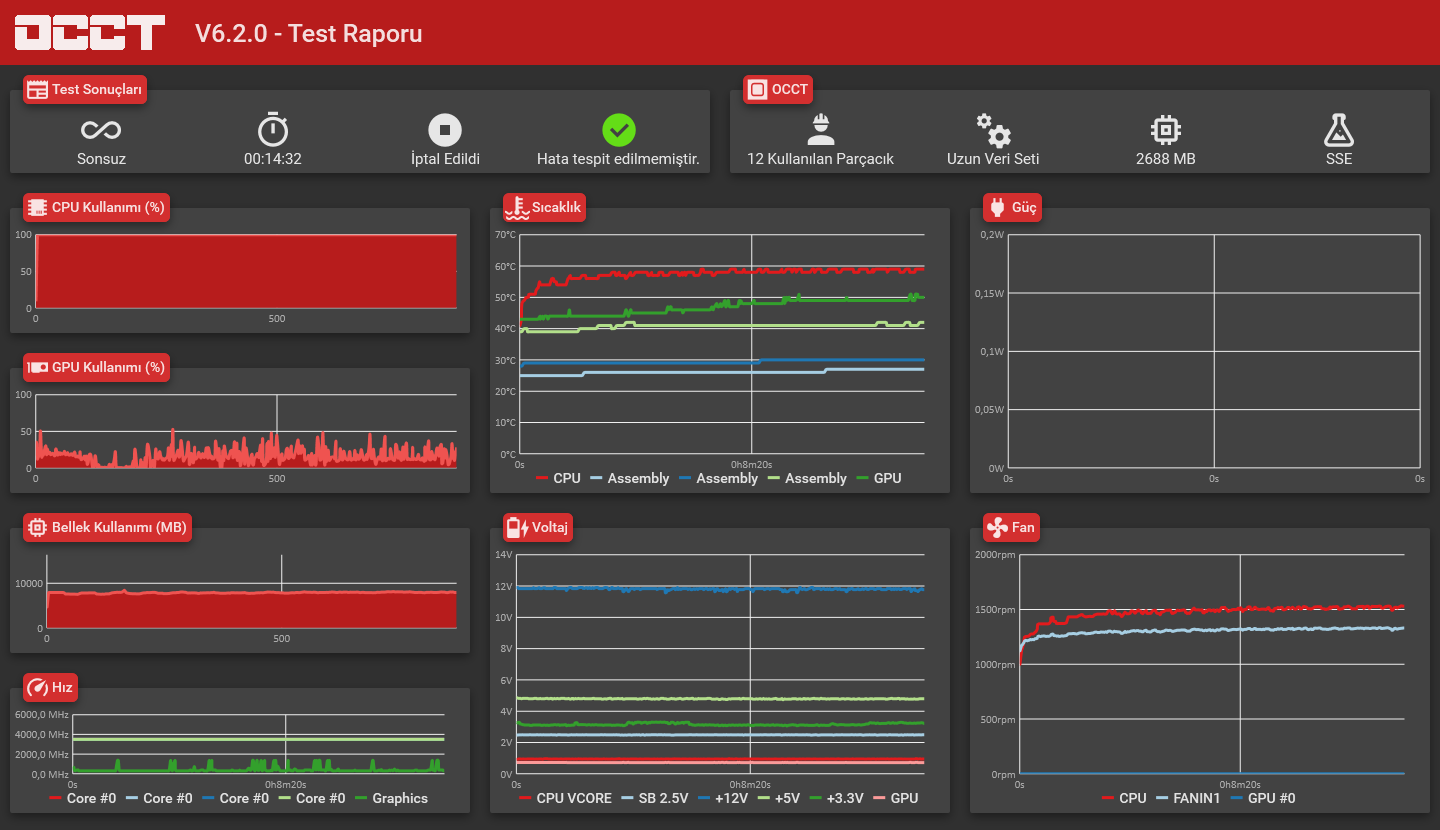Select the light green Core #0 legend entry
The height and width of the screenshot is (830, 1440).
point(312,798)
